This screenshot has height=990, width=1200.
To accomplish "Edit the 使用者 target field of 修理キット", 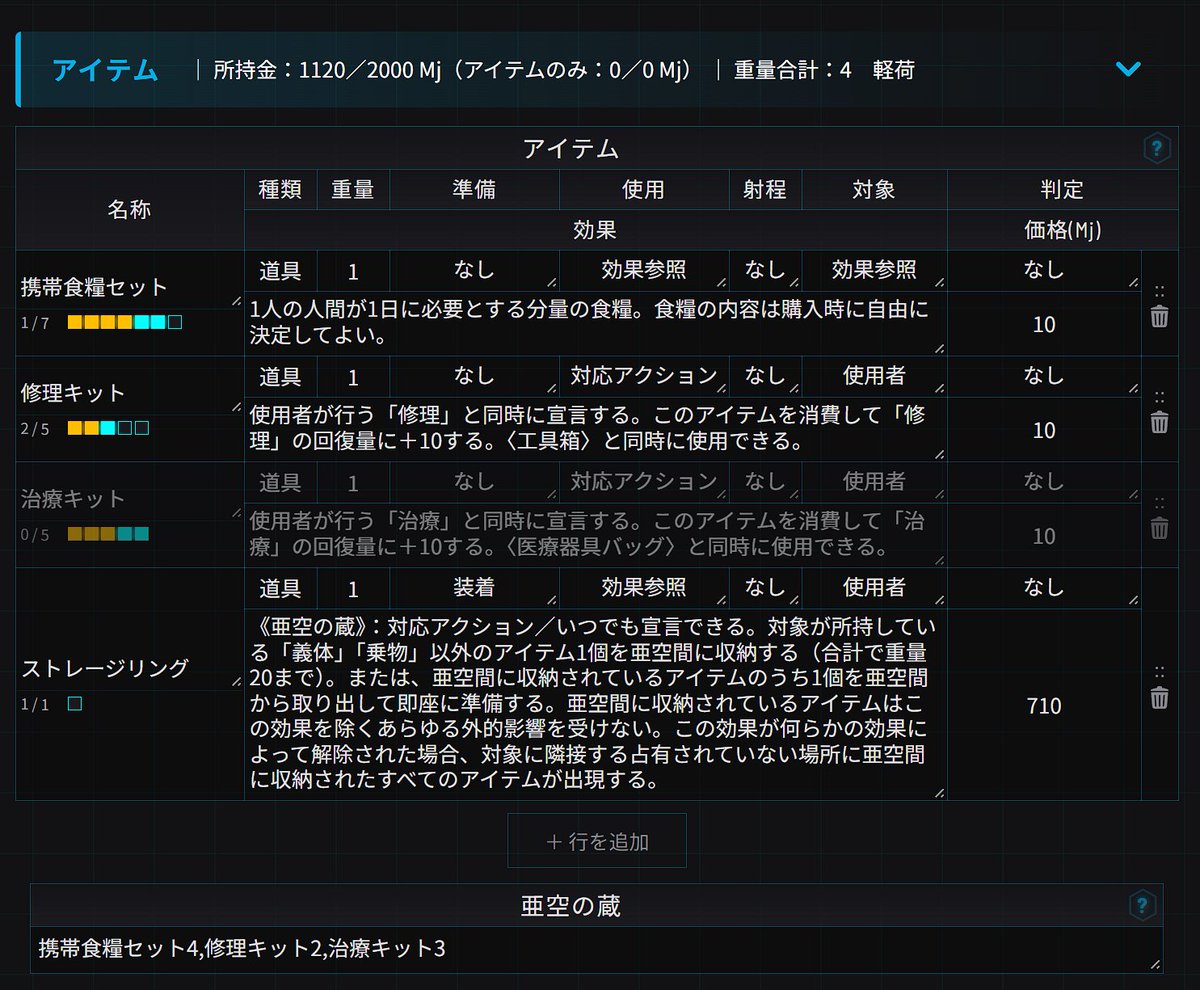I will pos(874,376).
